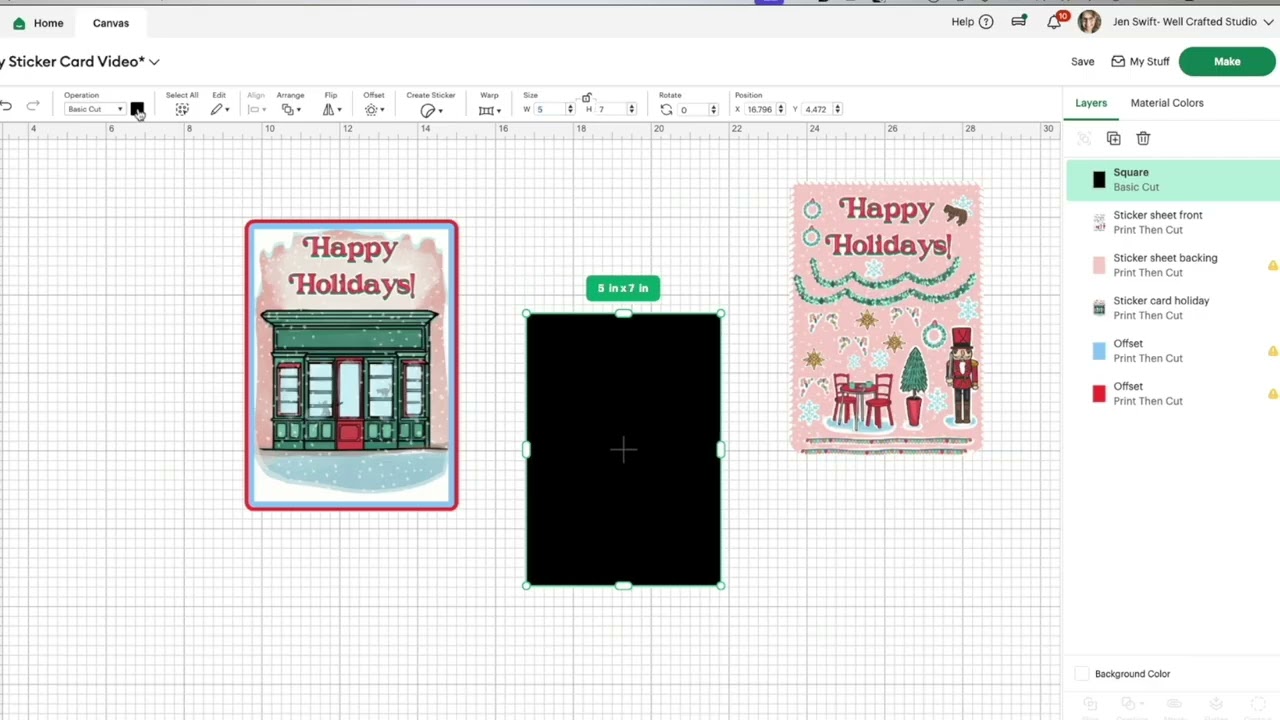
Task: Expand the Offset dropdown arrow
Action: click(x=382, y=110)
